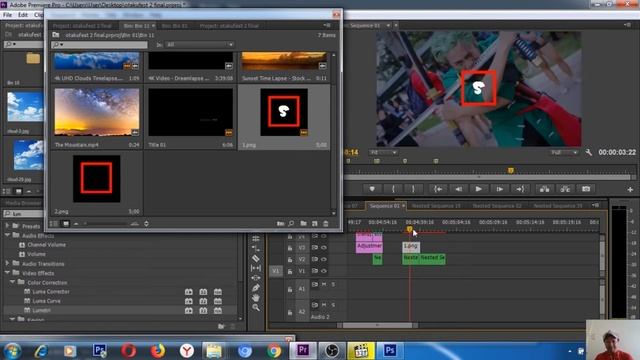Expand the Presets folder in Effects panel
This screenshot has width=640, height=360.
(7, 226)
